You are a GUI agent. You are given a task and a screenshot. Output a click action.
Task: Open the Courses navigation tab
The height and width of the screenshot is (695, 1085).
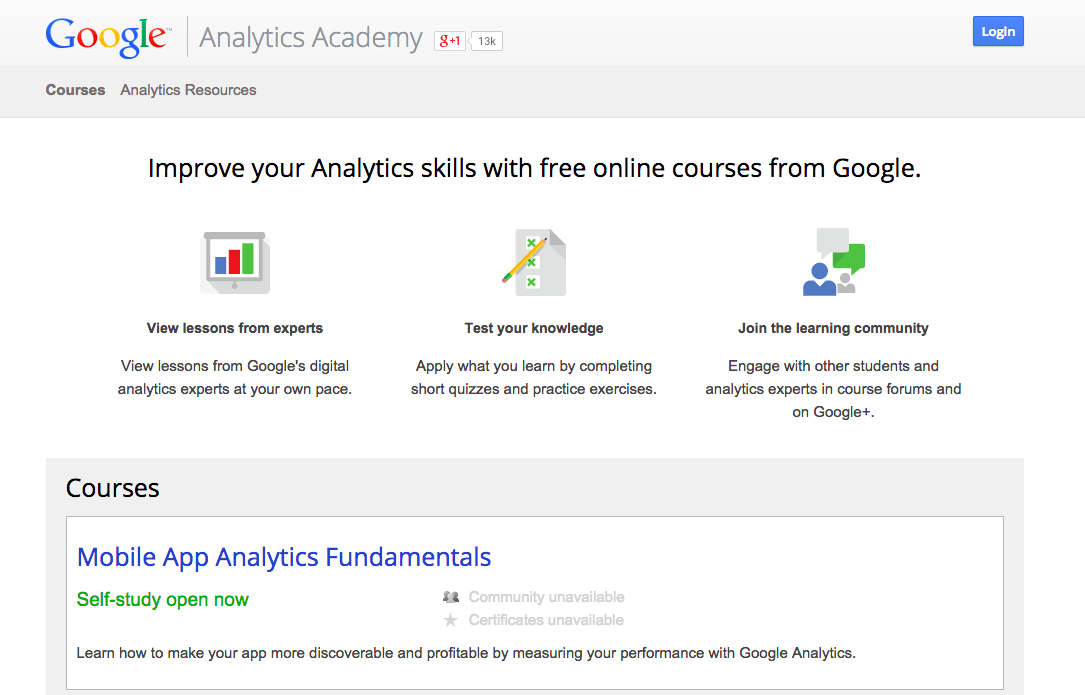pos(75,90)
